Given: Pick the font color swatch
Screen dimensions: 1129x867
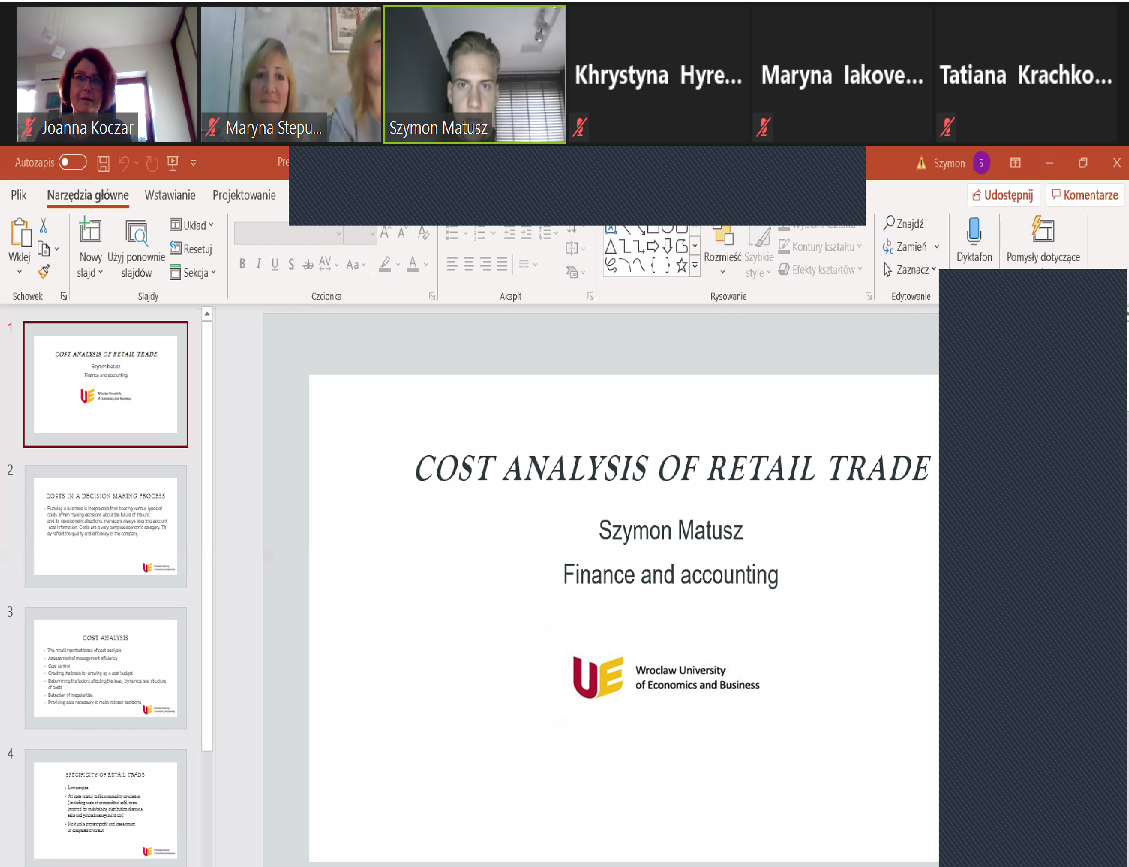Looking at the screenshot, I should [413, 264].
